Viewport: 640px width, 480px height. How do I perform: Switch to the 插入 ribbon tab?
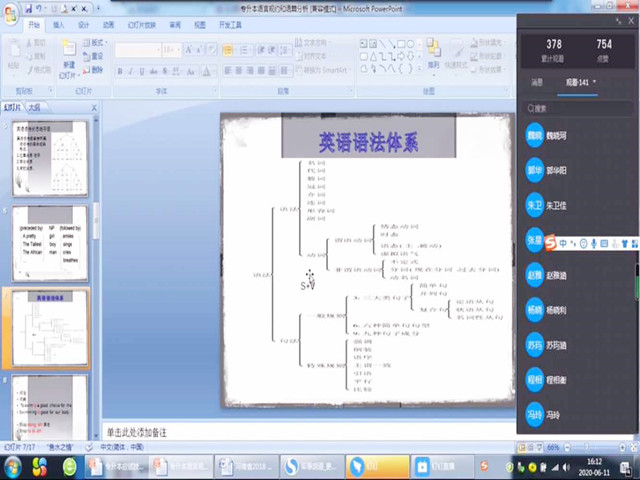tap(59, 24)
